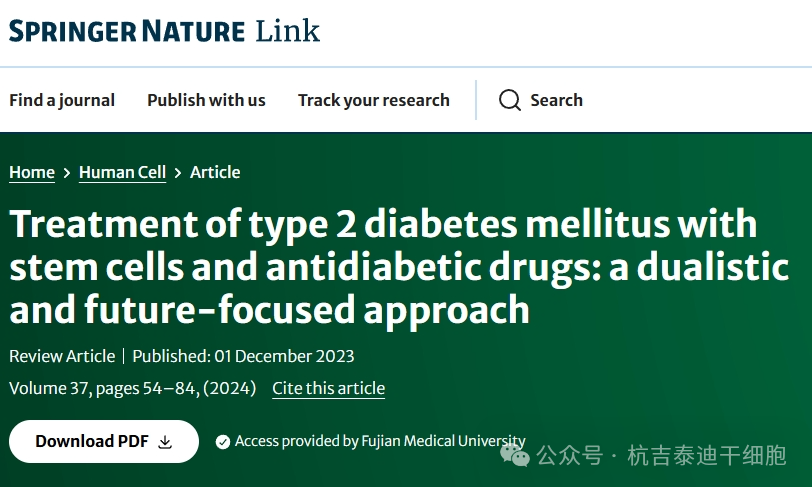Follow the Cite this article link

[x=328, y=388]
